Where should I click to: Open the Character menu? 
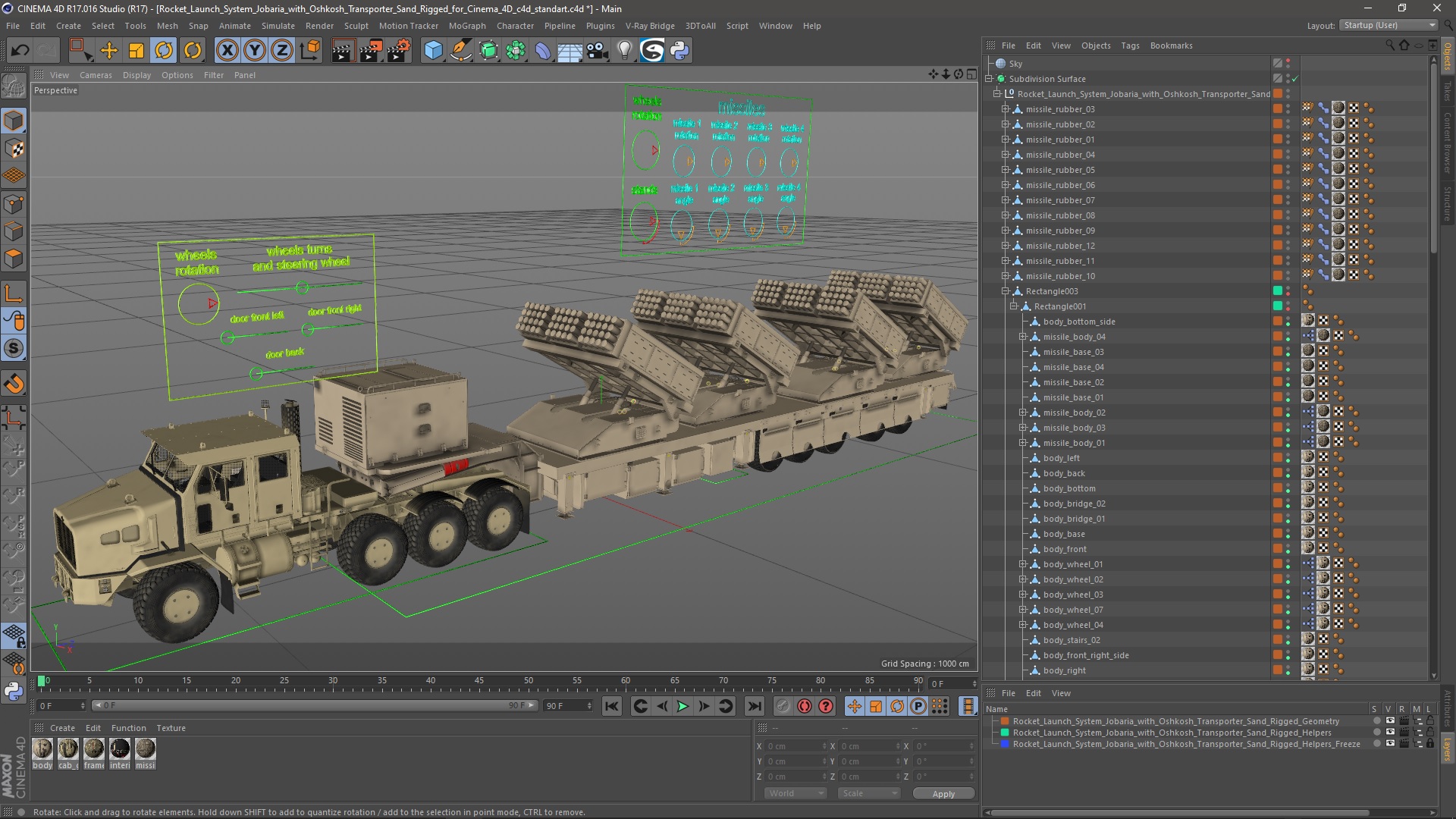[515, 26]
